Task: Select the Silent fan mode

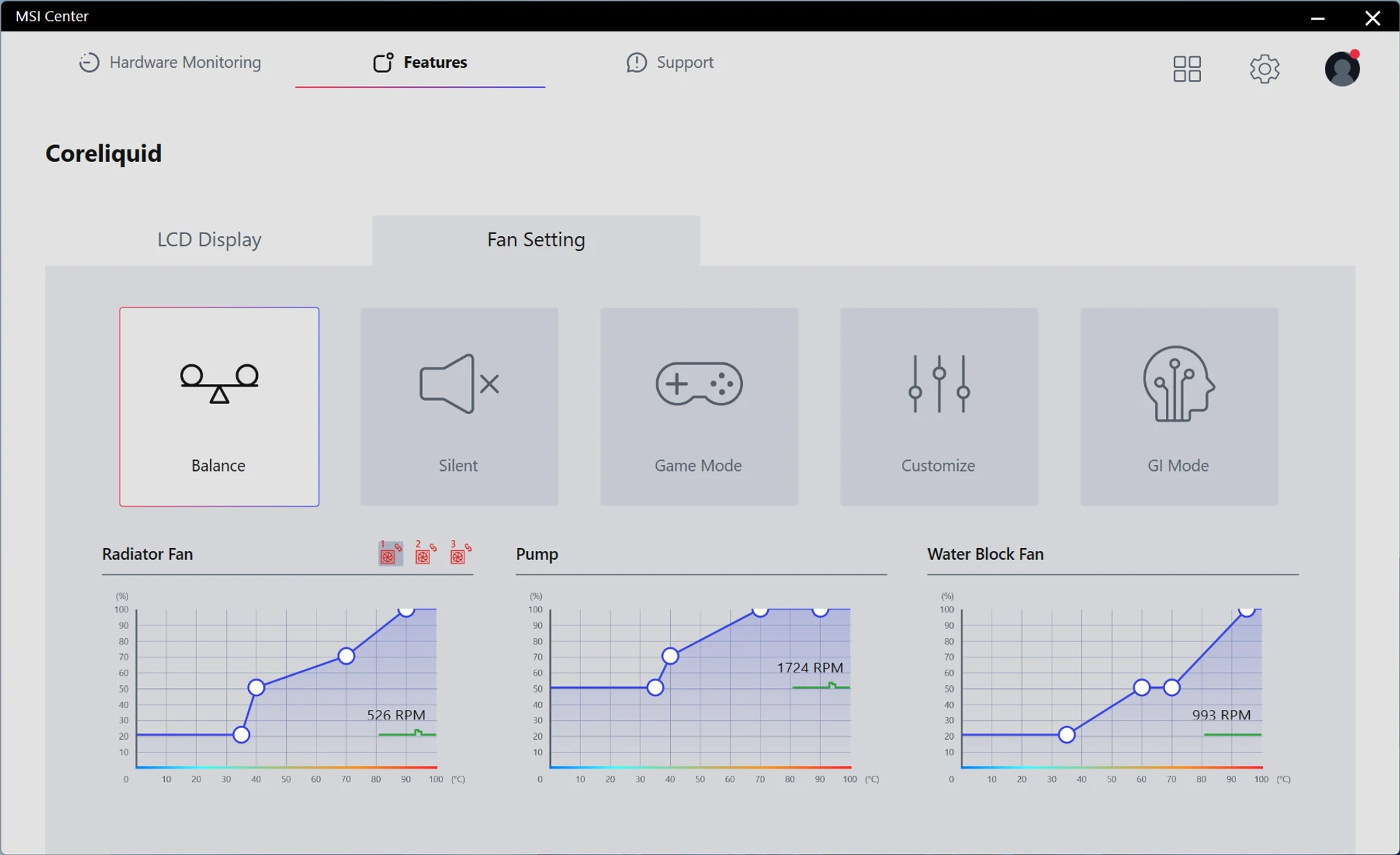Action: (459, 407)
